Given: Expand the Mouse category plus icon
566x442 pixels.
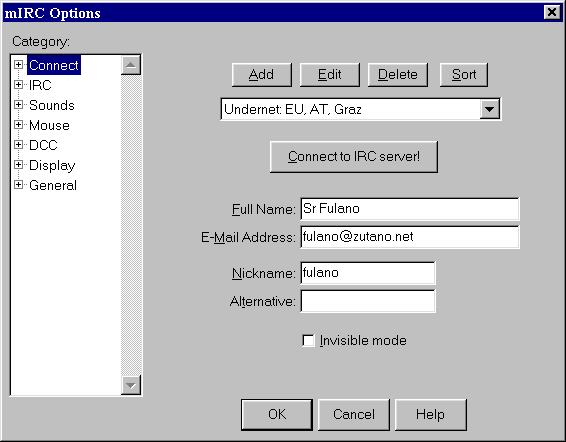Looking at the screenshot, I should pos(18,125).
